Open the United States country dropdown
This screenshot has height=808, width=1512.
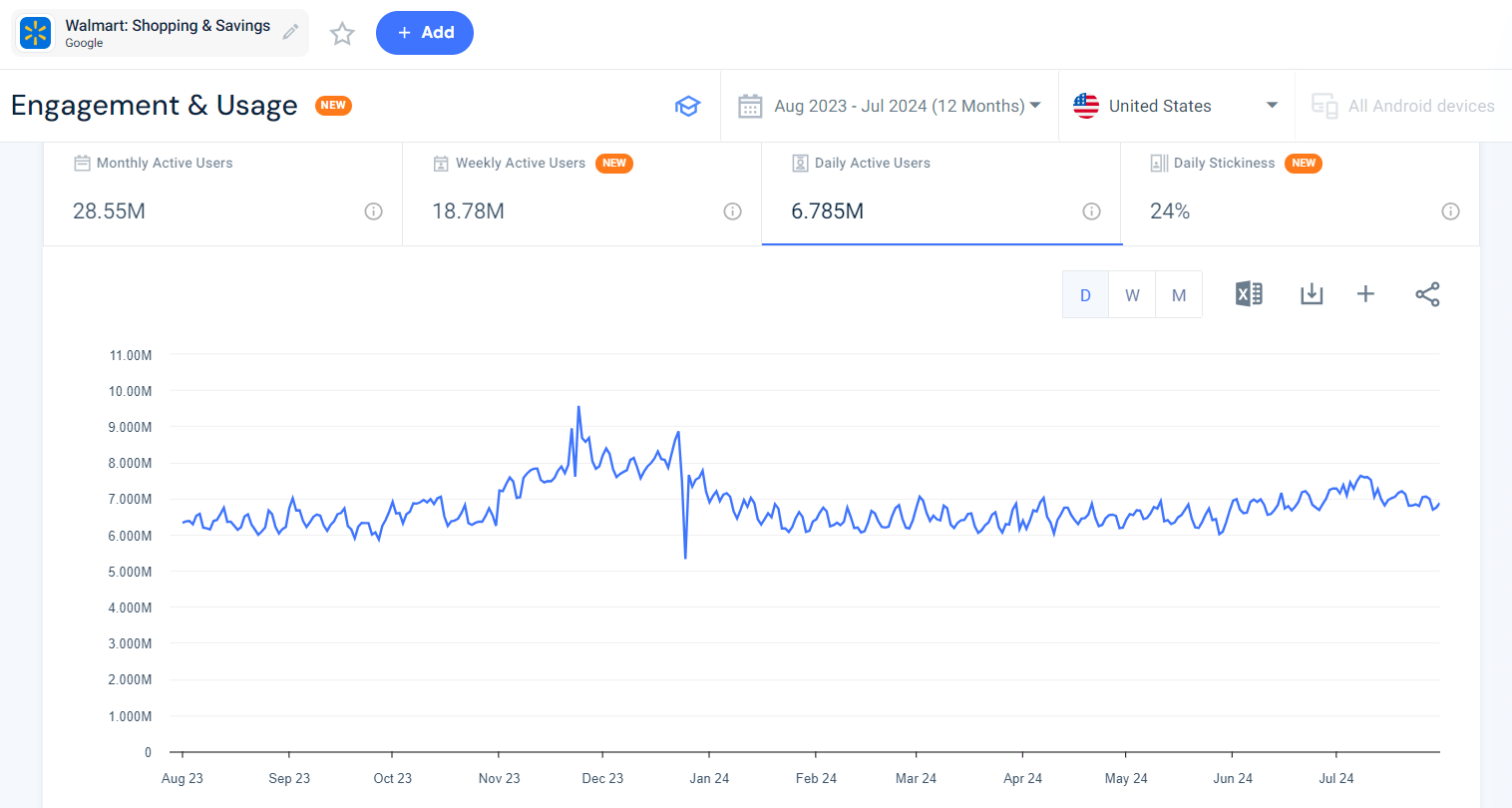[1177, 106]
